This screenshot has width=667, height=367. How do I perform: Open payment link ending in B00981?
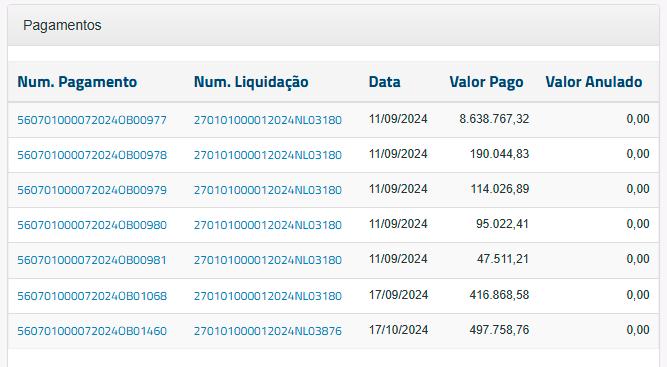click(x=92, y=260)
